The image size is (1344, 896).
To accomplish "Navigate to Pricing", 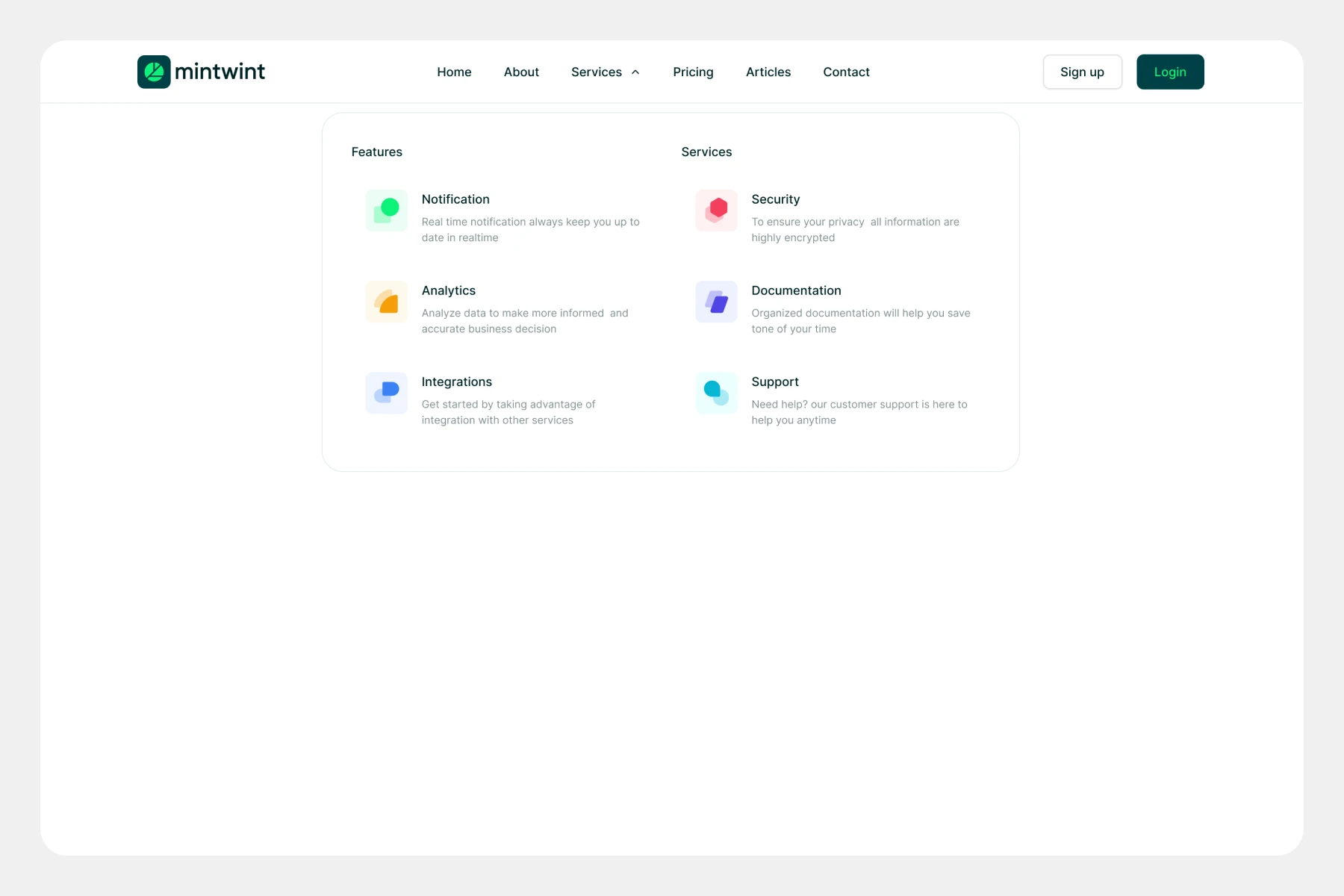I will click(x=693, y=72).
